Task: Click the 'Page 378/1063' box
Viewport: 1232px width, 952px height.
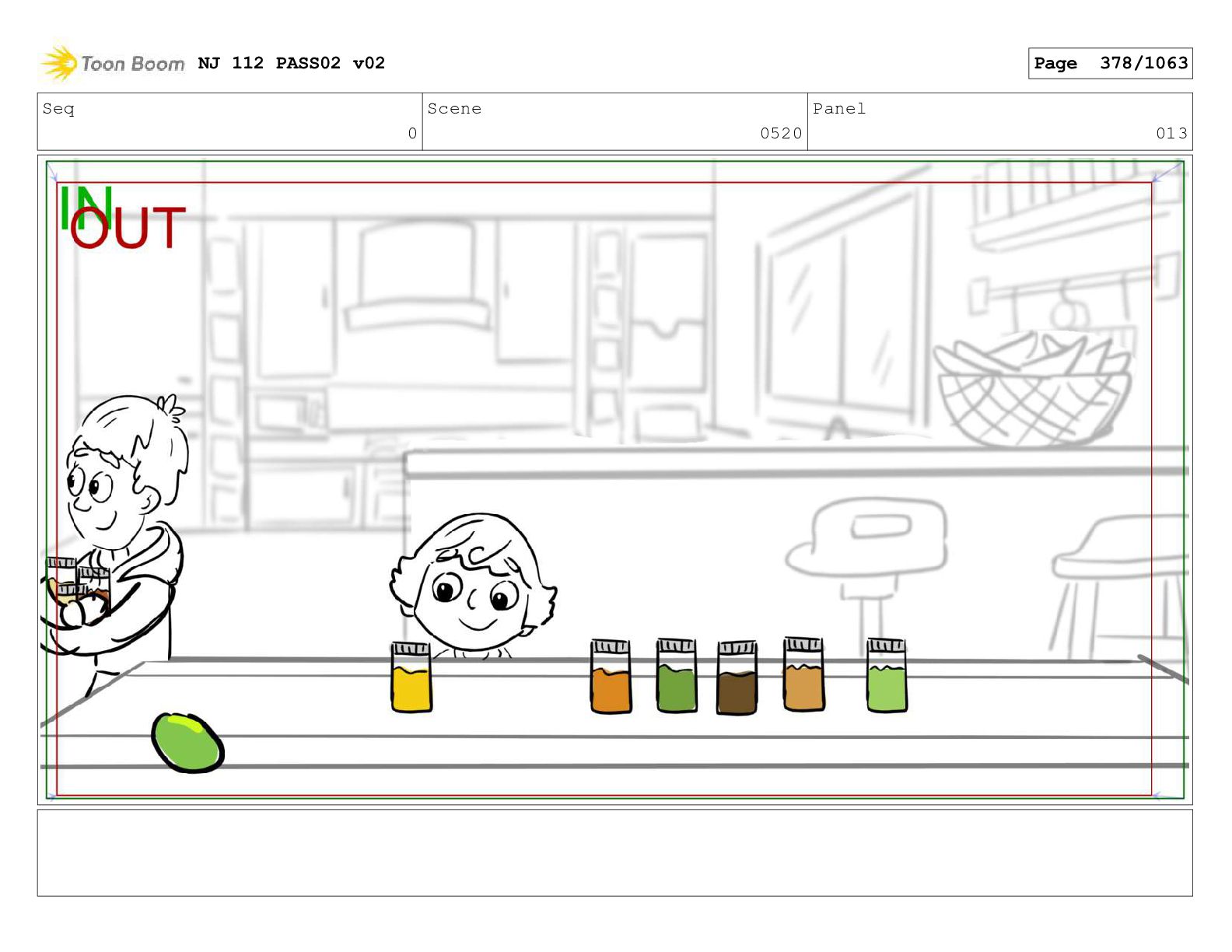Action: (x=1110, y=63)
